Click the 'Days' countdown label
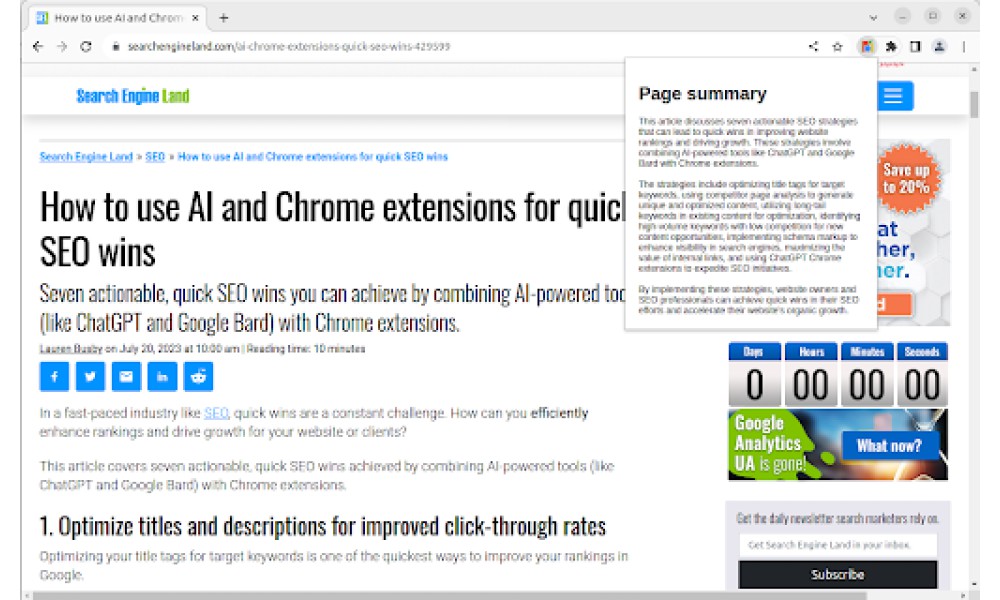 [x=754, y=352]
